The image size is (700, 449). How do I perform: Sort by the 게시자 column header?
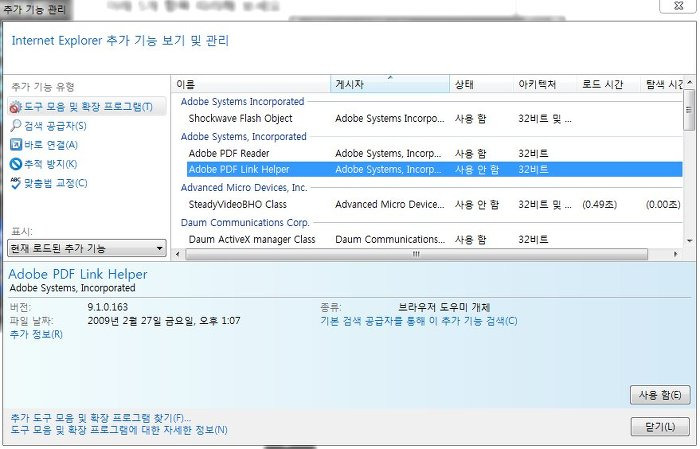pyautogui.click(x=390, y=84)
